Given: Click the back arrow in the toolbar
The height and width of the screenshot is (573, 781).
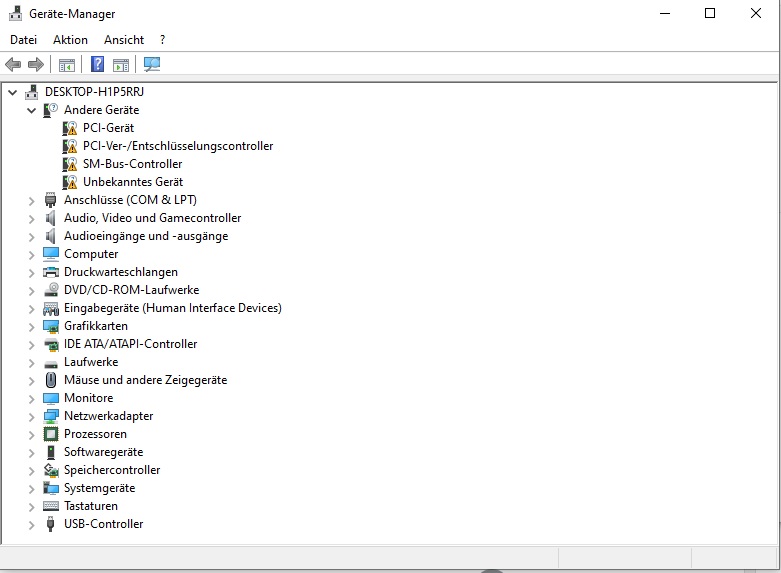Looking at the screenshot, I should (x=13, y=65).
